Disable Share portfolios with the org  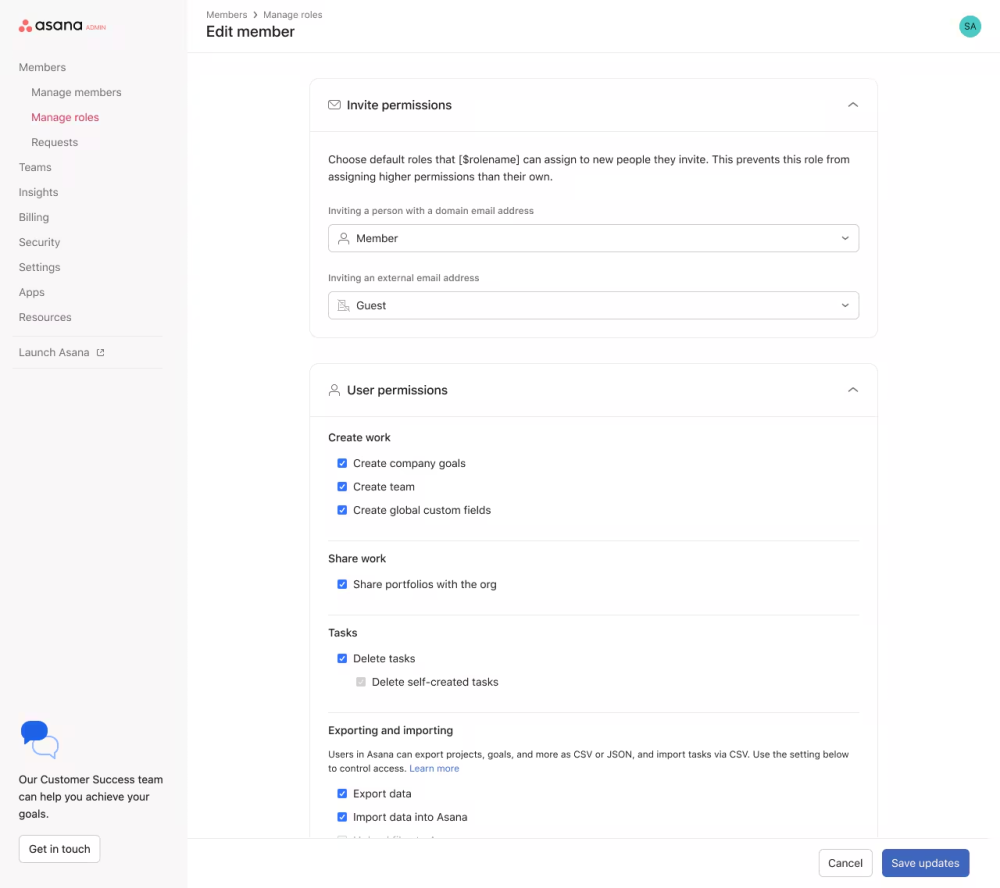tap(342, 585)
